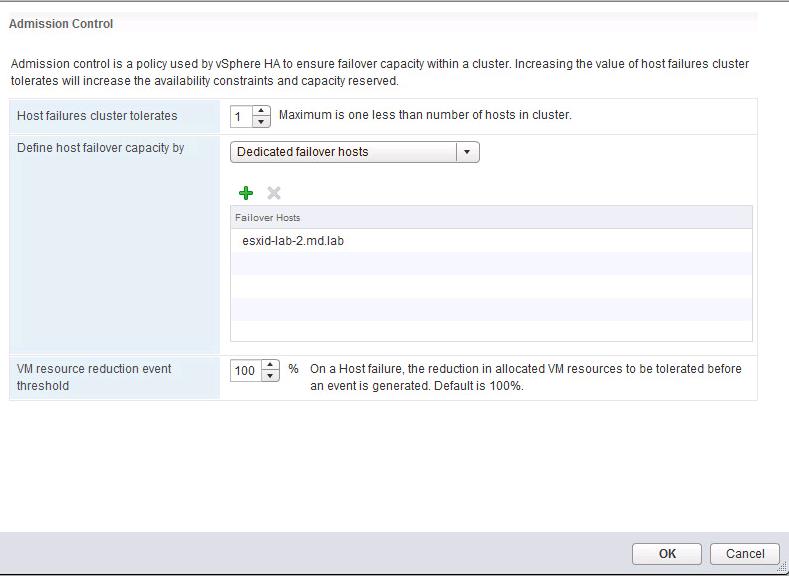Increase host failures cluster tolerates value
This screenshot has width=789, height=576.
262,111
